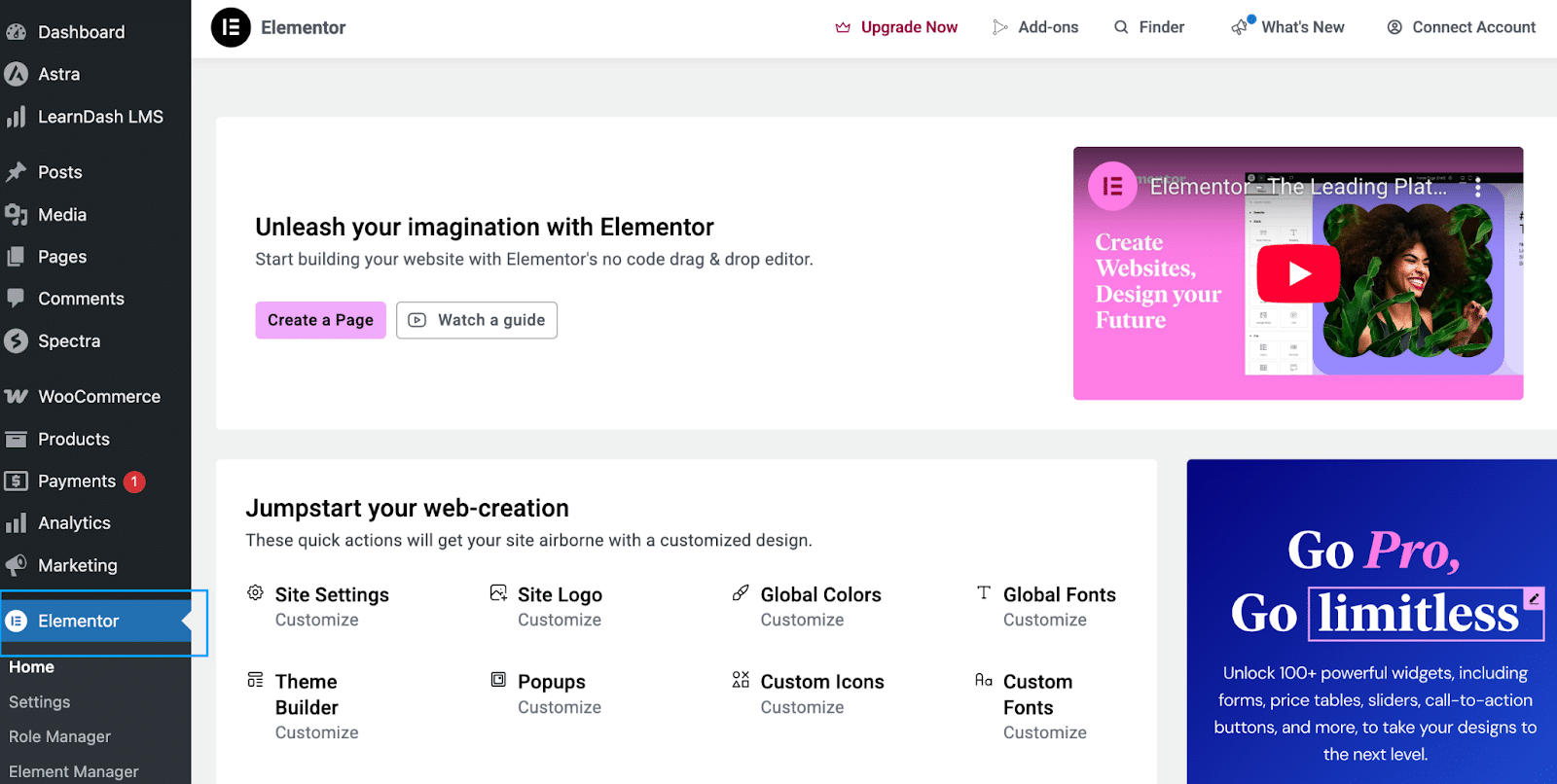Click the LearnDash LMS bars icon
The image size is (1557, 784).
[x=16, y=117]
